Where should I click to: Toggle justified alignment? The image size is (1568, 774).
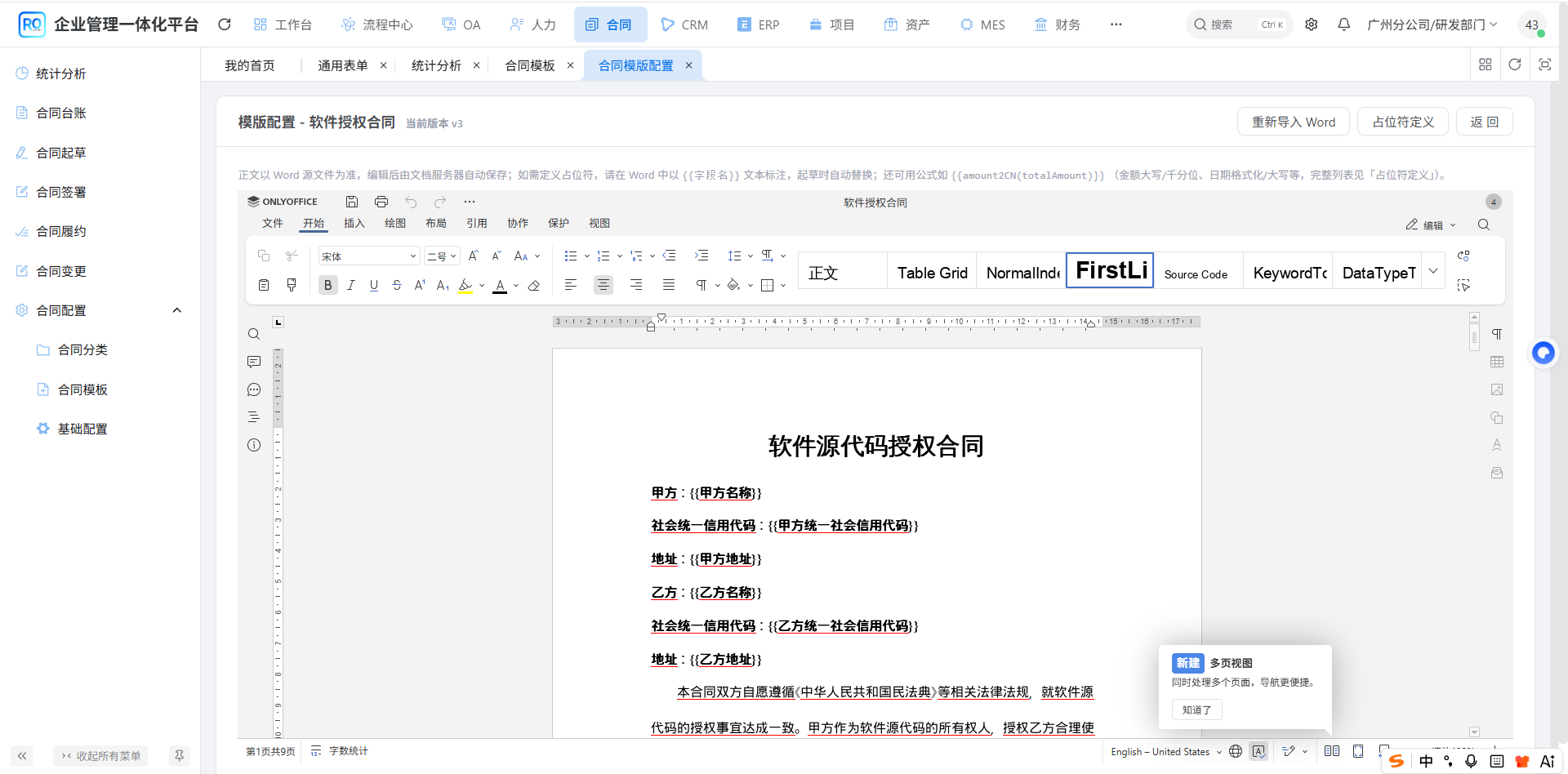(669, 285)
